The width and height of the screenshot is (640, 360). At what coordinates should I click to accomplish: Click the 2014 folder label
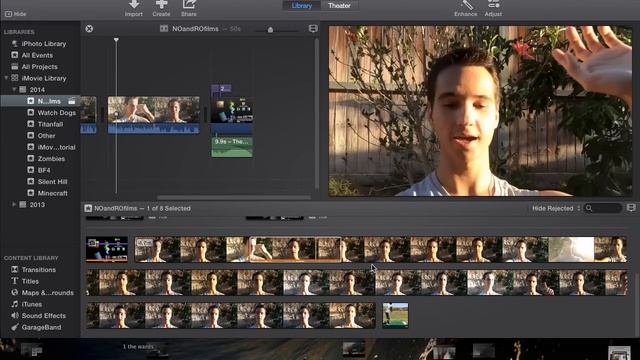click(x=37, y=89)
